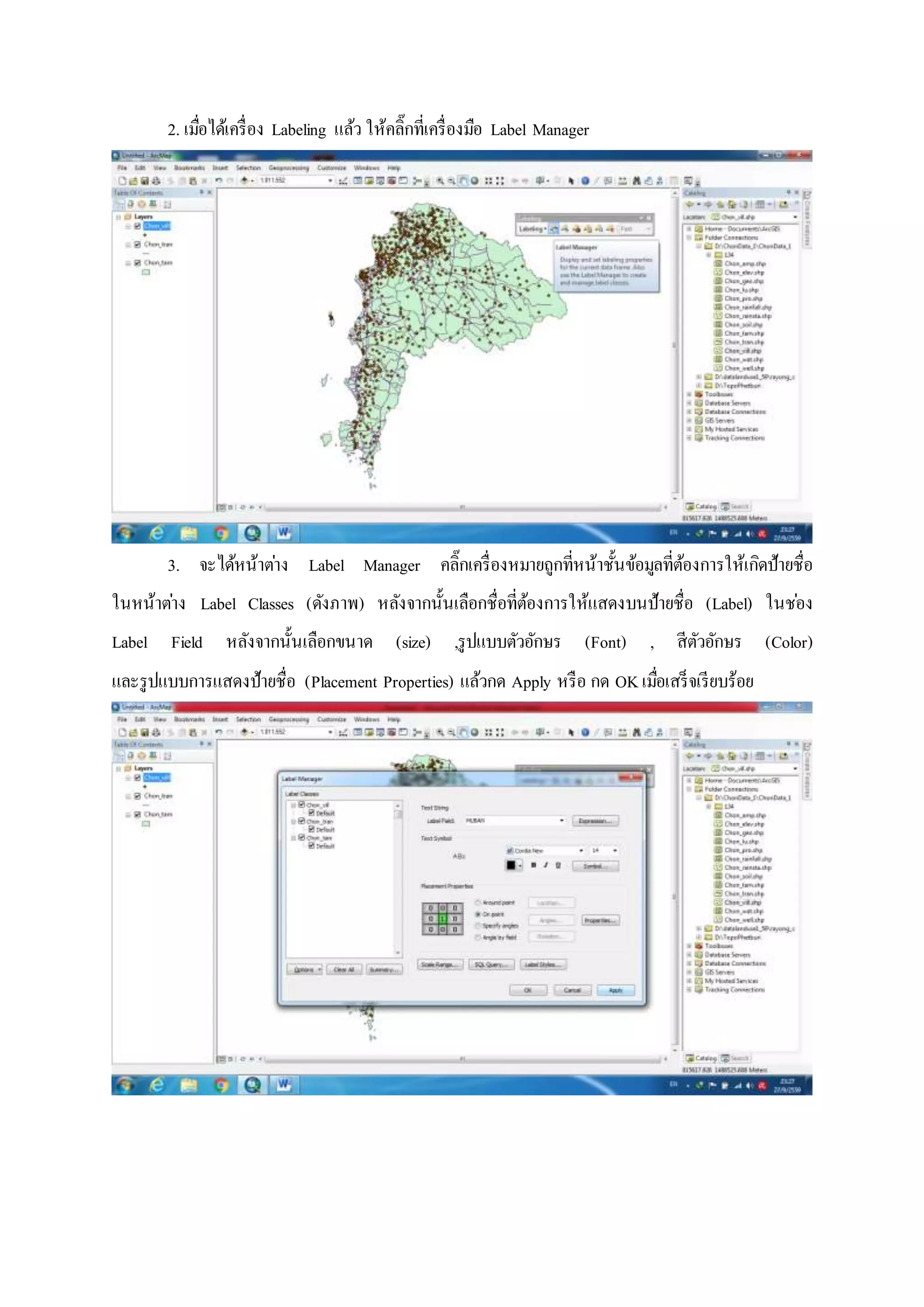Open Bookmarks menu in upper ArcMap window

pyautogui.click(x=189, y=168)
